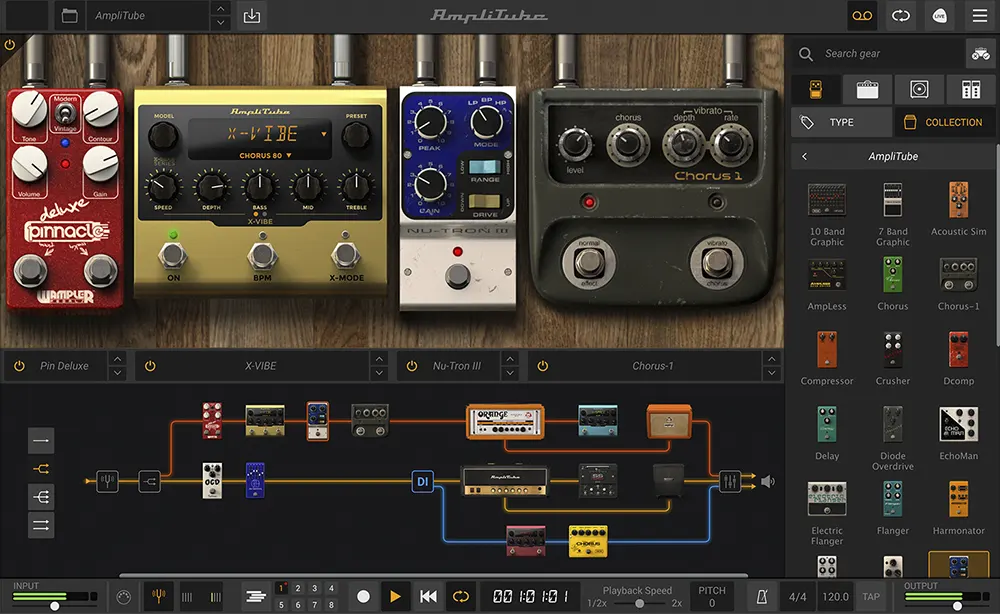Select the two-way split routing icon
This screenshot has width=1000, height=614.
point(41,469)
